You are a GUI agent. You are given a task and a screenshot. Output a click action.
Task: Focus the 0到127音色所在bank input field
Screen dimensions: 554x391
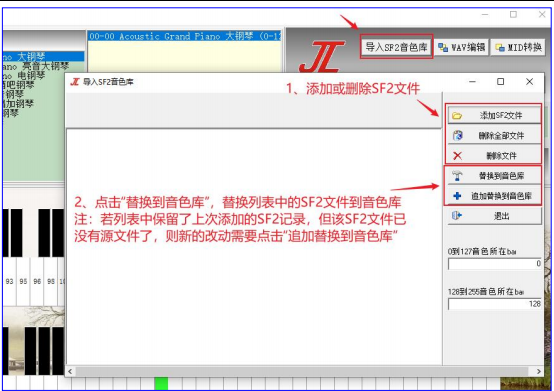point(495,264)
